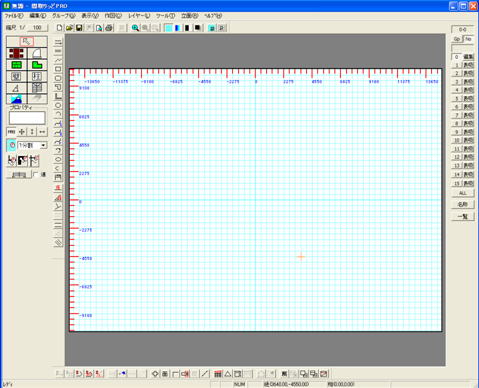This screenshot has width=479, height=388.
Task: Click the new document icon
Action: pos(59,28)
